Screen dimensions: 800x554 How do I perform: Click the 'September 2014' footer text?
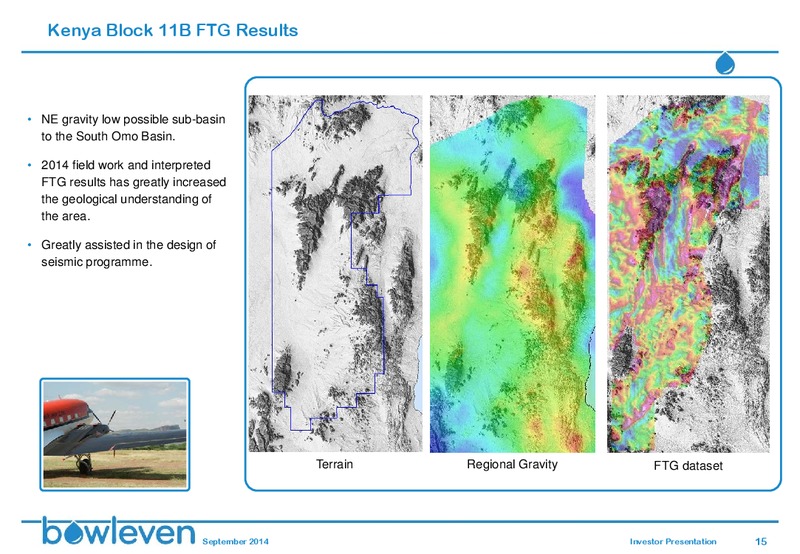coord(235,541)
